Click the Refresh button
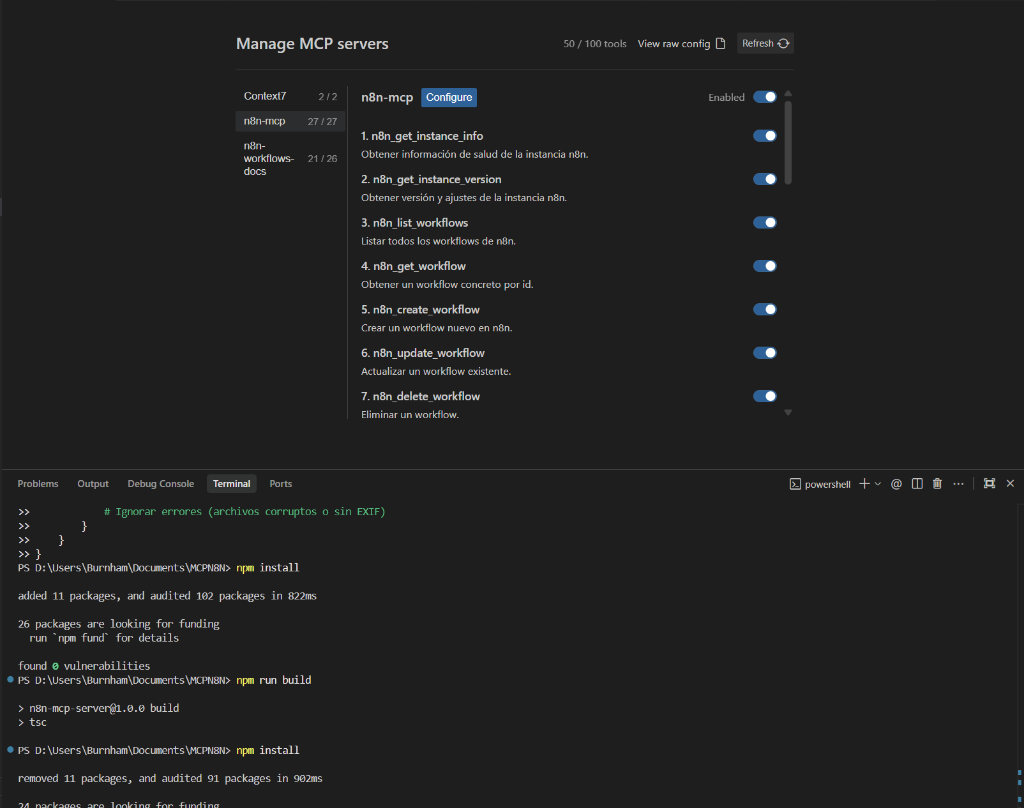The image size is (1024, 808). 765,44
